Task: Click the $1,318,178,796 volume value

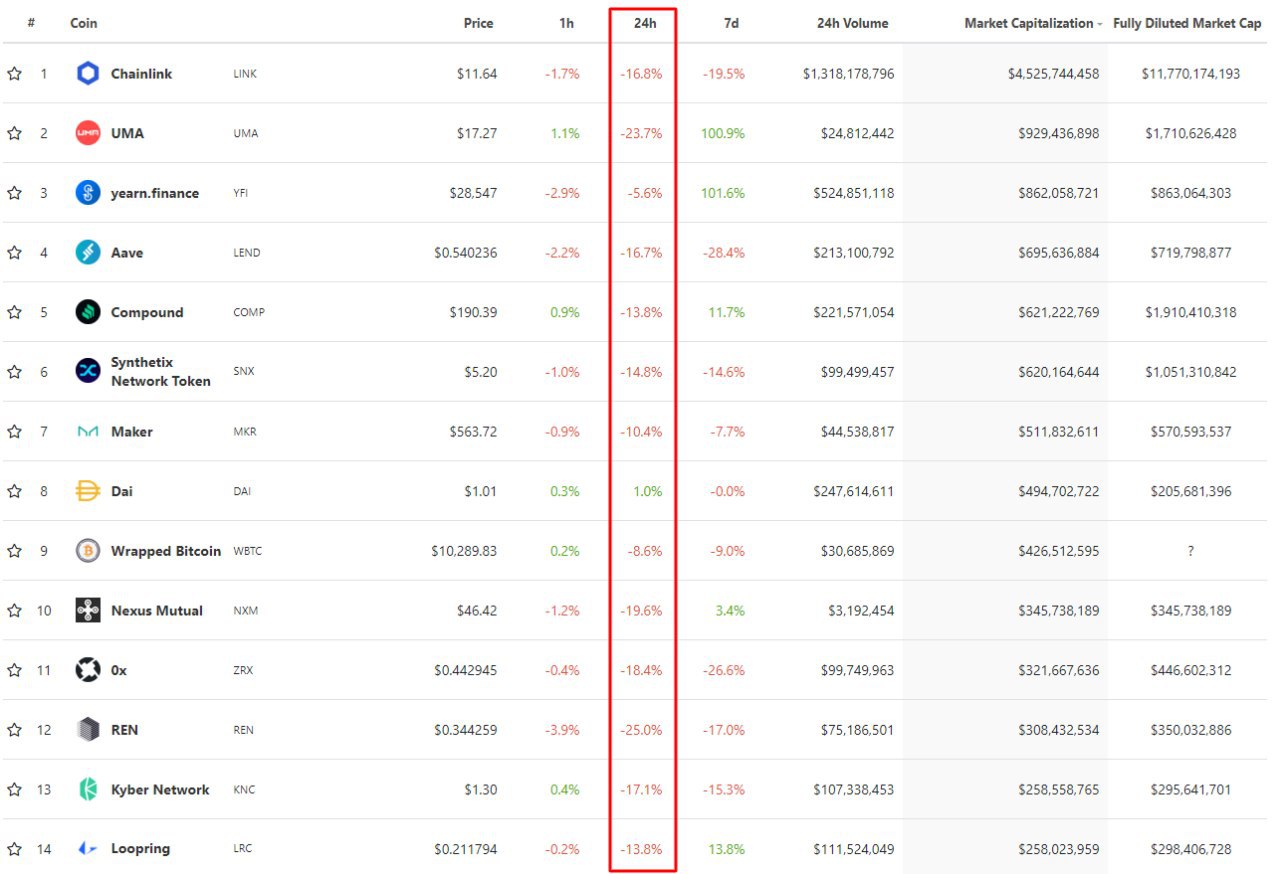Action: coord(848,74)
